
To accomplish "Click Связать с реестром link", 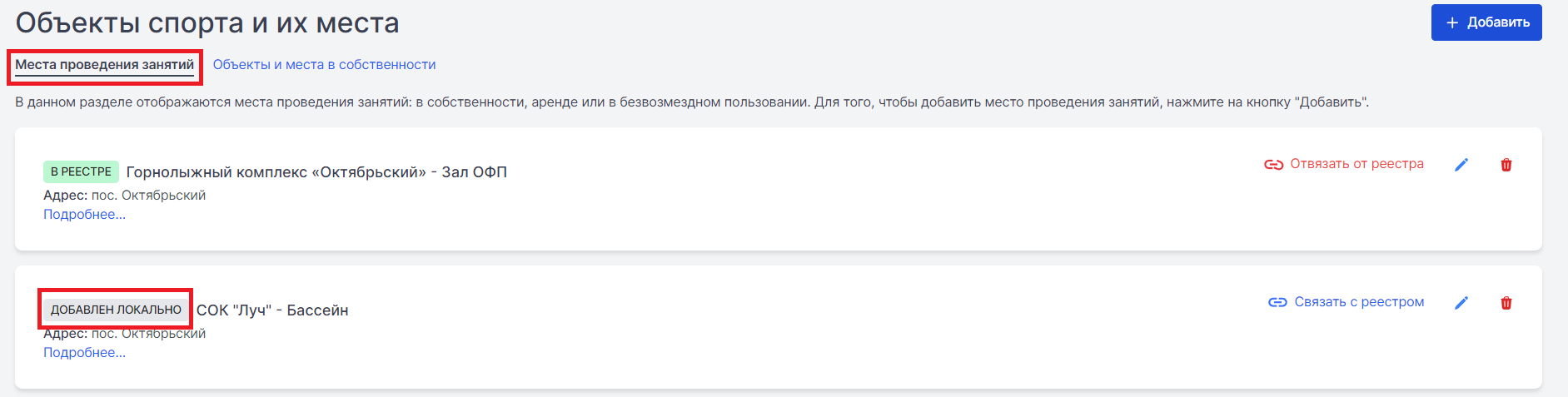I will [1359, 302].
